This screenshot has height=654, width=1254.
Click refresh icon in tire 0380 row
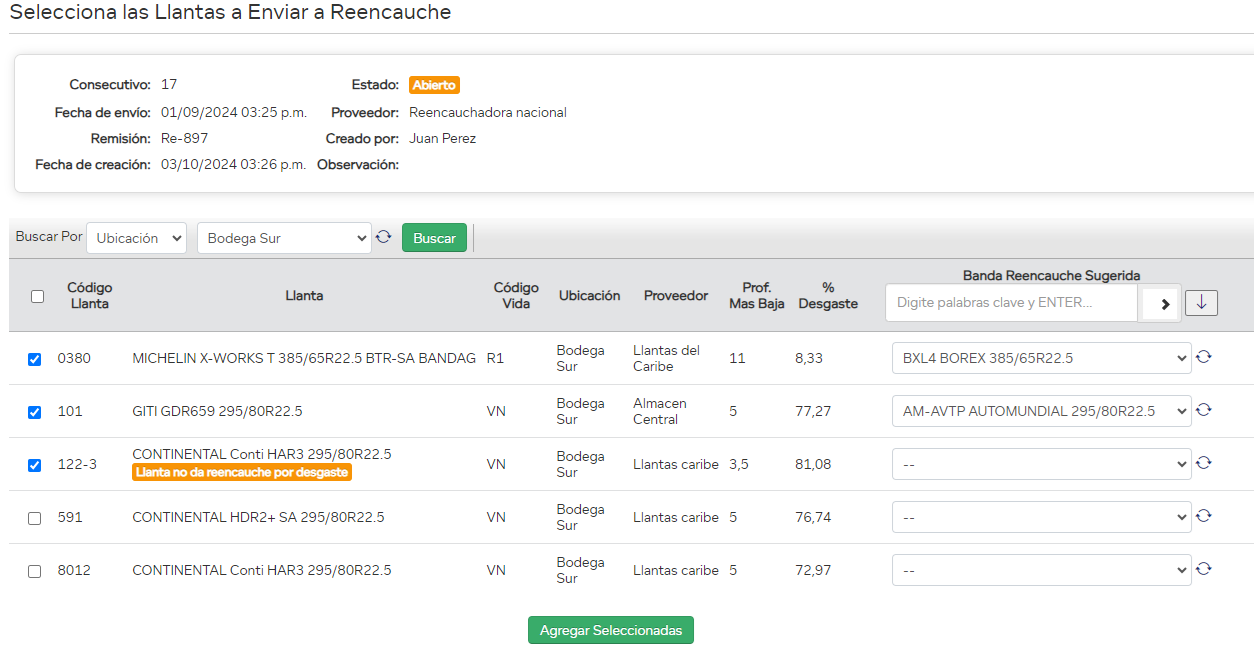pos(1204,356)
